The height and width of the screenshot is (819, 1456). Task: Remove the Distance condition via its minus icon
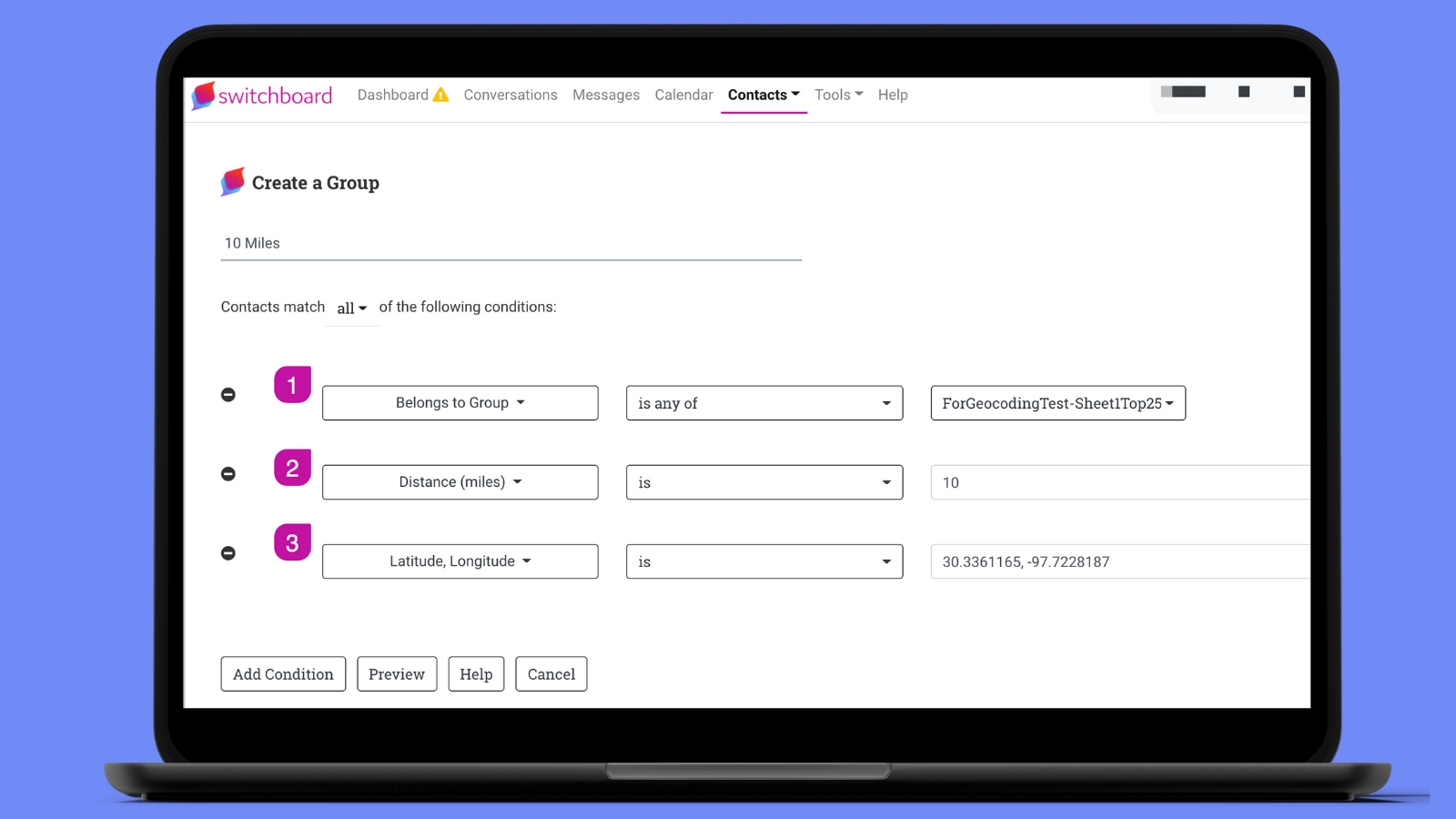point(228,473)
